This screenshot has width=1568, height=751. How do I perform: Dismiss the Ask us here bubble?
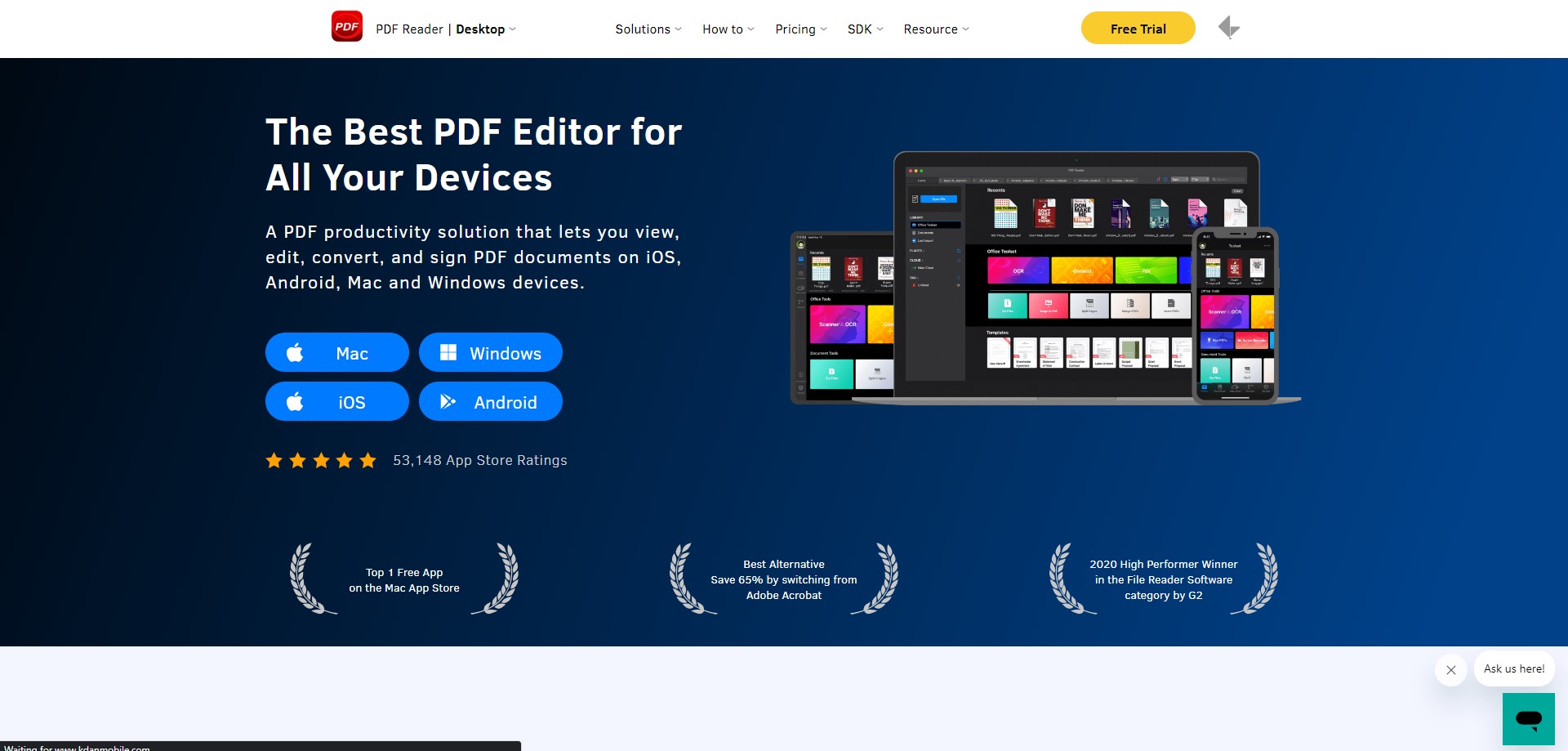(x=1451, y=670)
